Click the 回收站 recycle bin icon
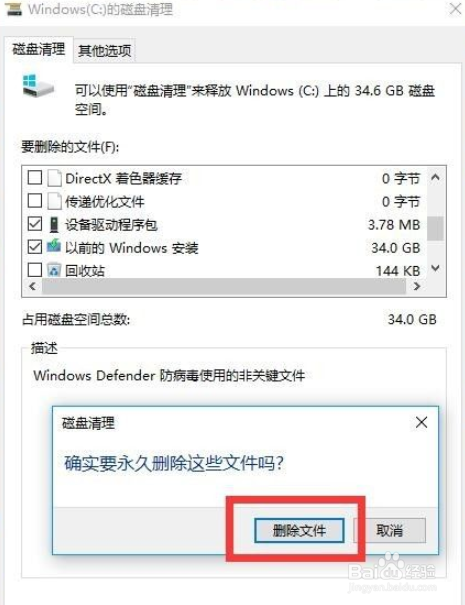This screenshot has height=605, width=465. [x=54, y=270]
